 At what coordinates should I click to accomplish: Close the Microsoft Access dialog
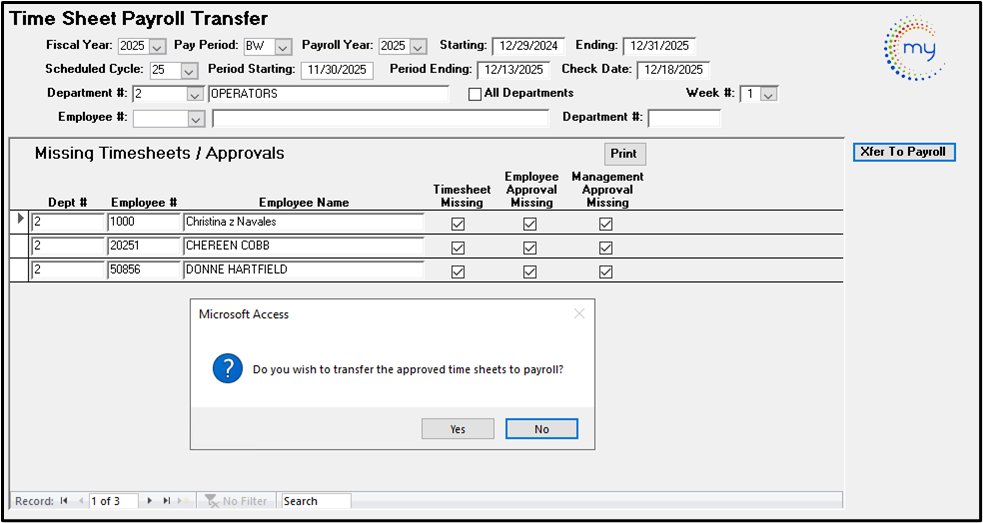[x=579, y=314]
